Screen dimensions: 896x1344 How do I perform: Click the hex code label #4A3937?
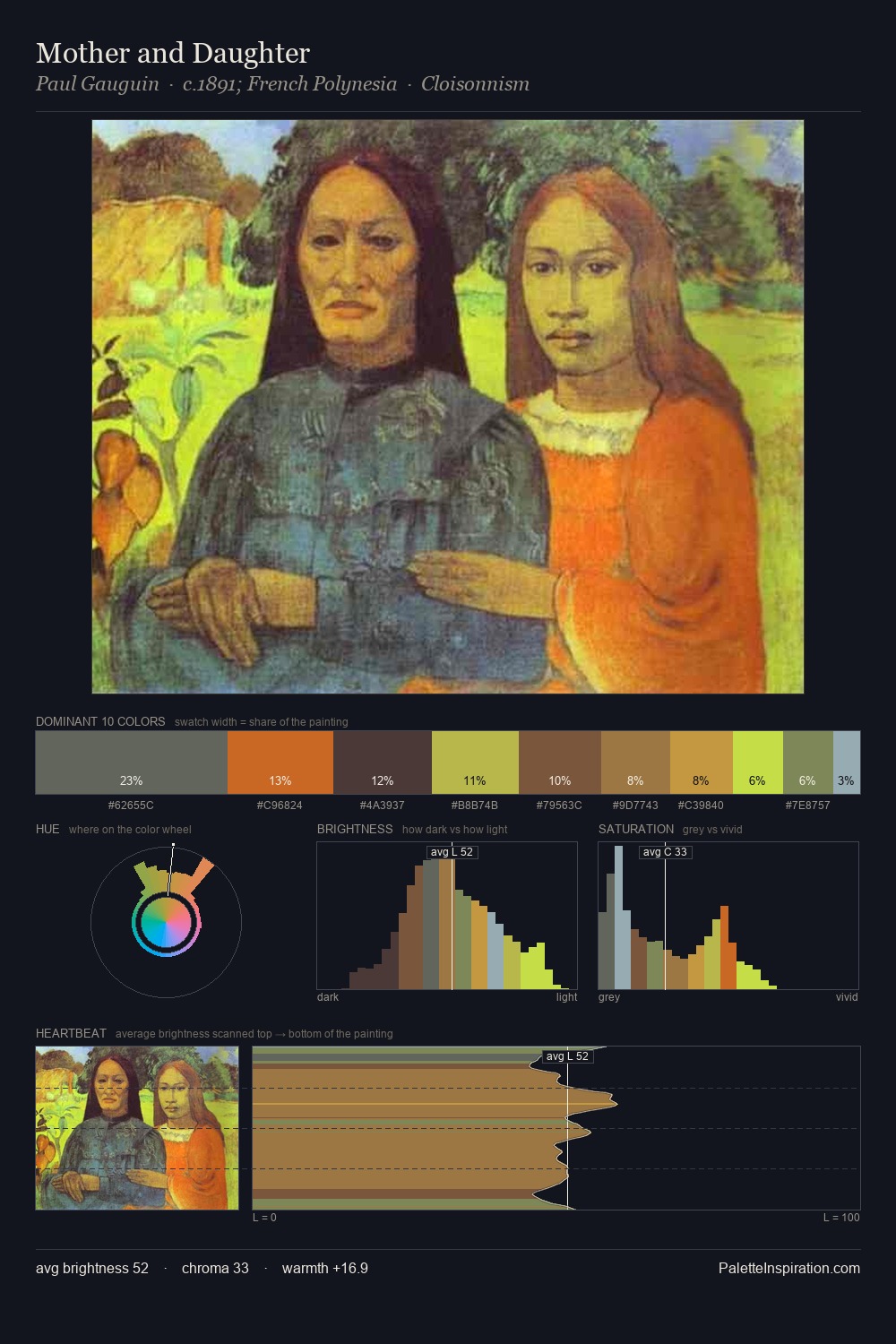click(x=383, y=806)
